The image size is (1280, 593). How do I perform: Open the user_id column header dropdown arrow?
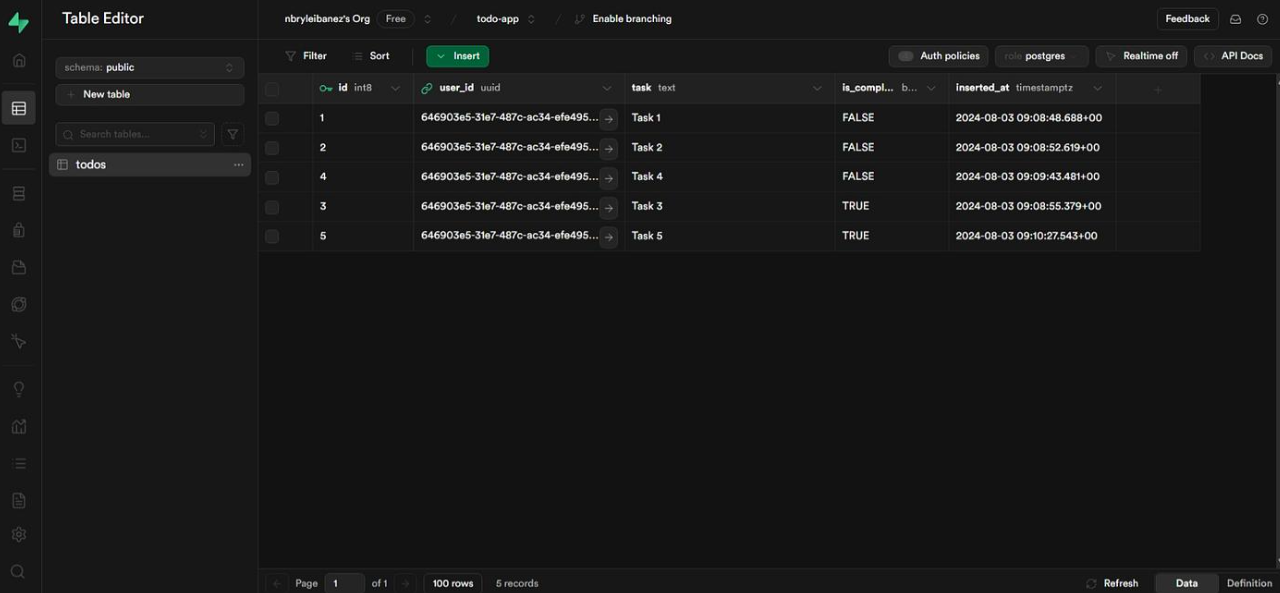click(x=607, y=88)
